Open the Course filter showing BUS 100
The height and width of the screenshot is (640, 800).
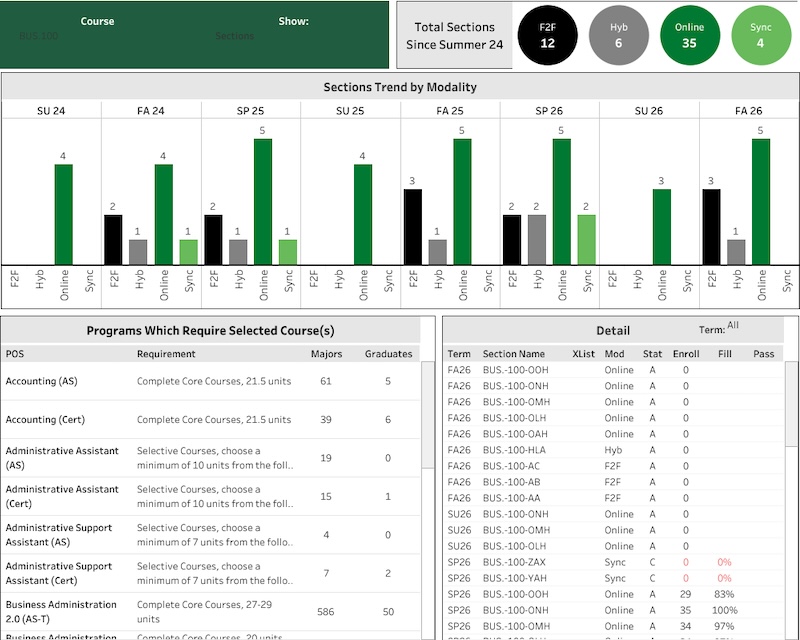click(x=40, y=38)
